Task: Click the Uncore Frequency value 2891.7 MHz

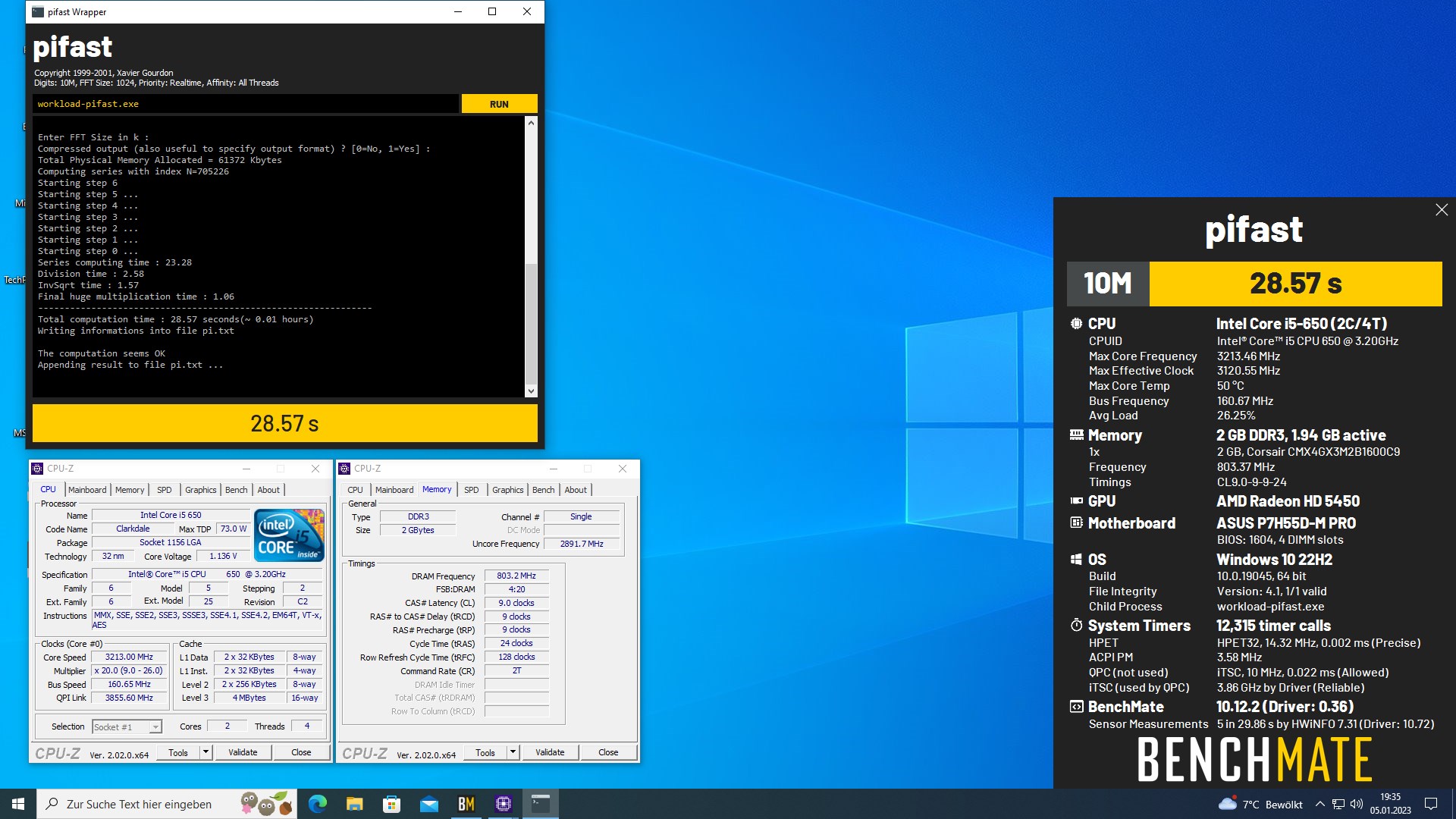Action: pos(582,544)
